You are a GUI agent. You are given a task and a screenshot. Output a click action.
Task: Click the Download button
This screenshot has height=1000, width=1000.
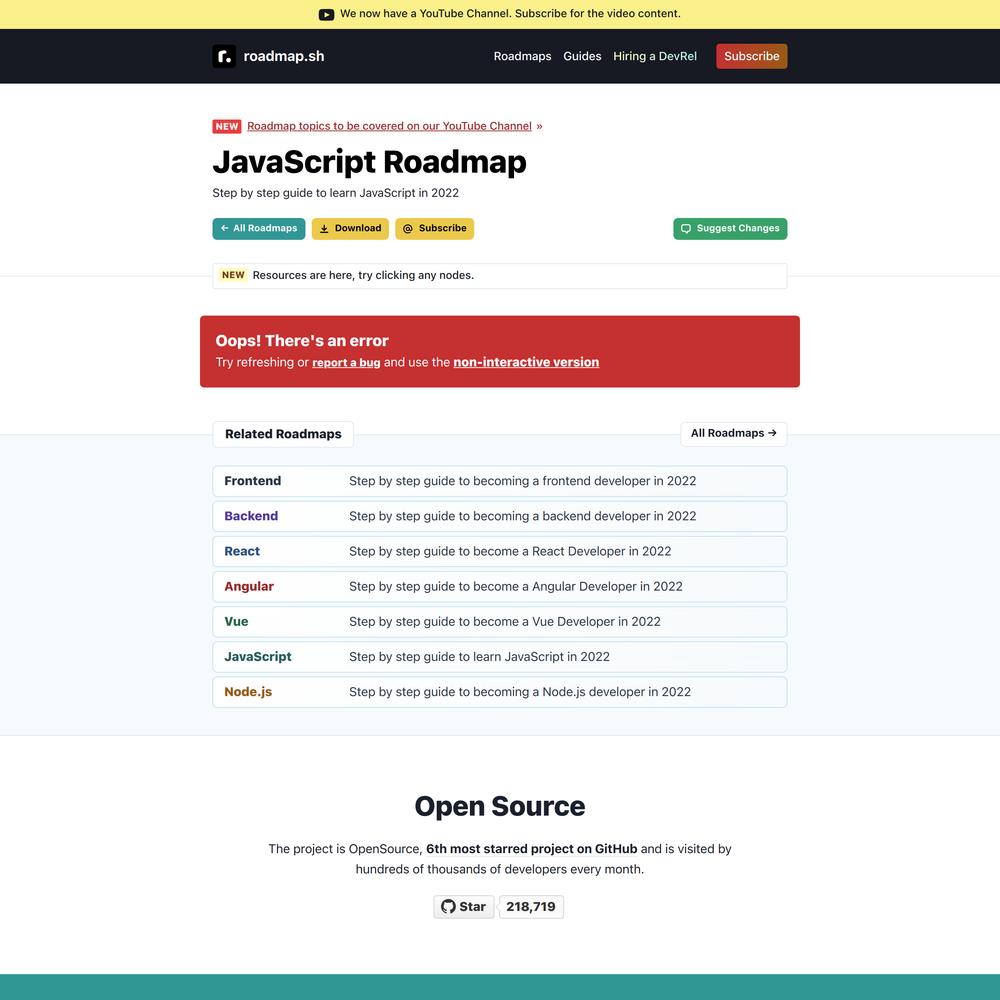point(350,228)
